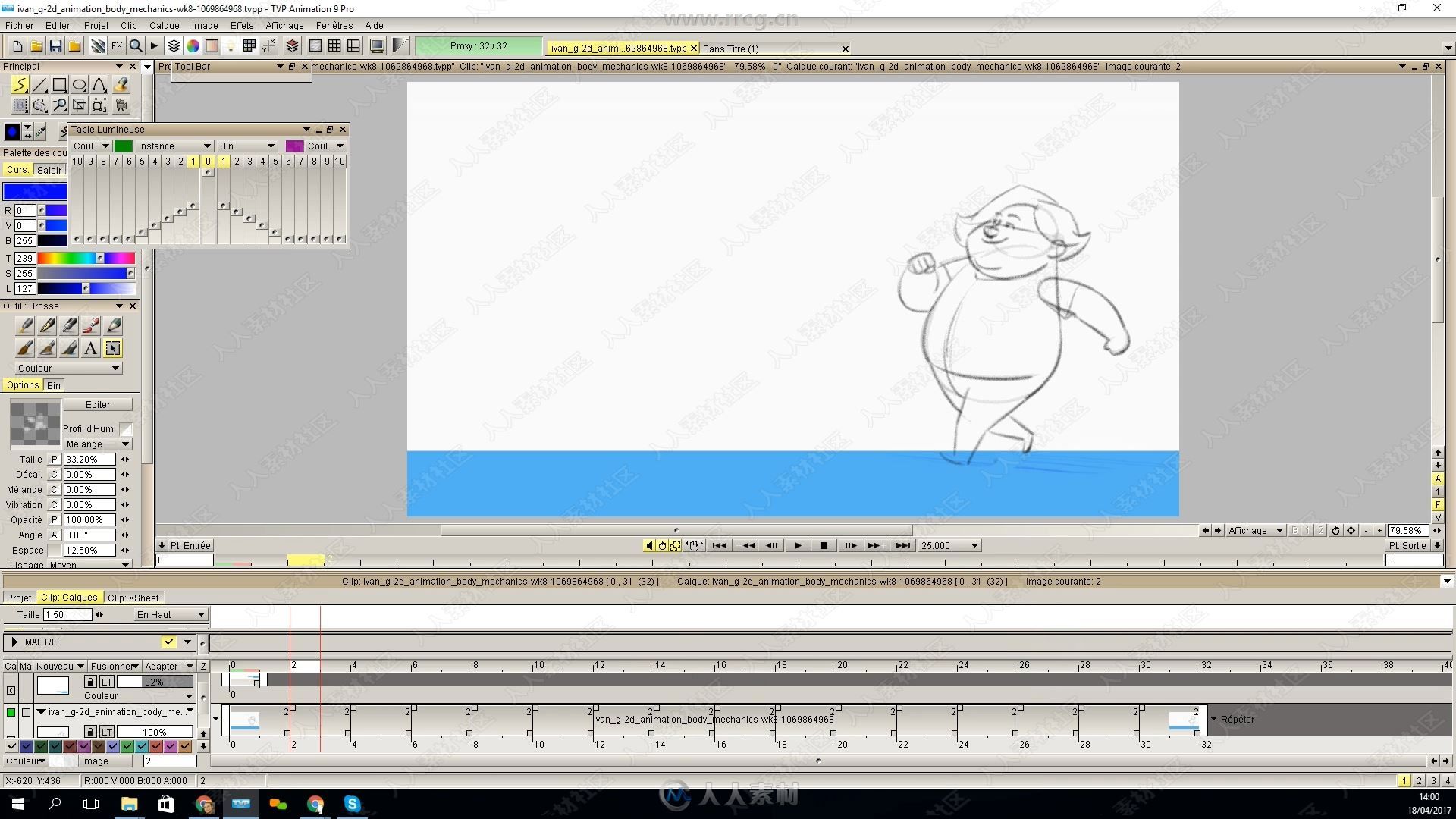Image resolution: width=1456 pixels, height=819 pixels.
Task: Toggle the cyan layer color checkbox
Action: 142,746
